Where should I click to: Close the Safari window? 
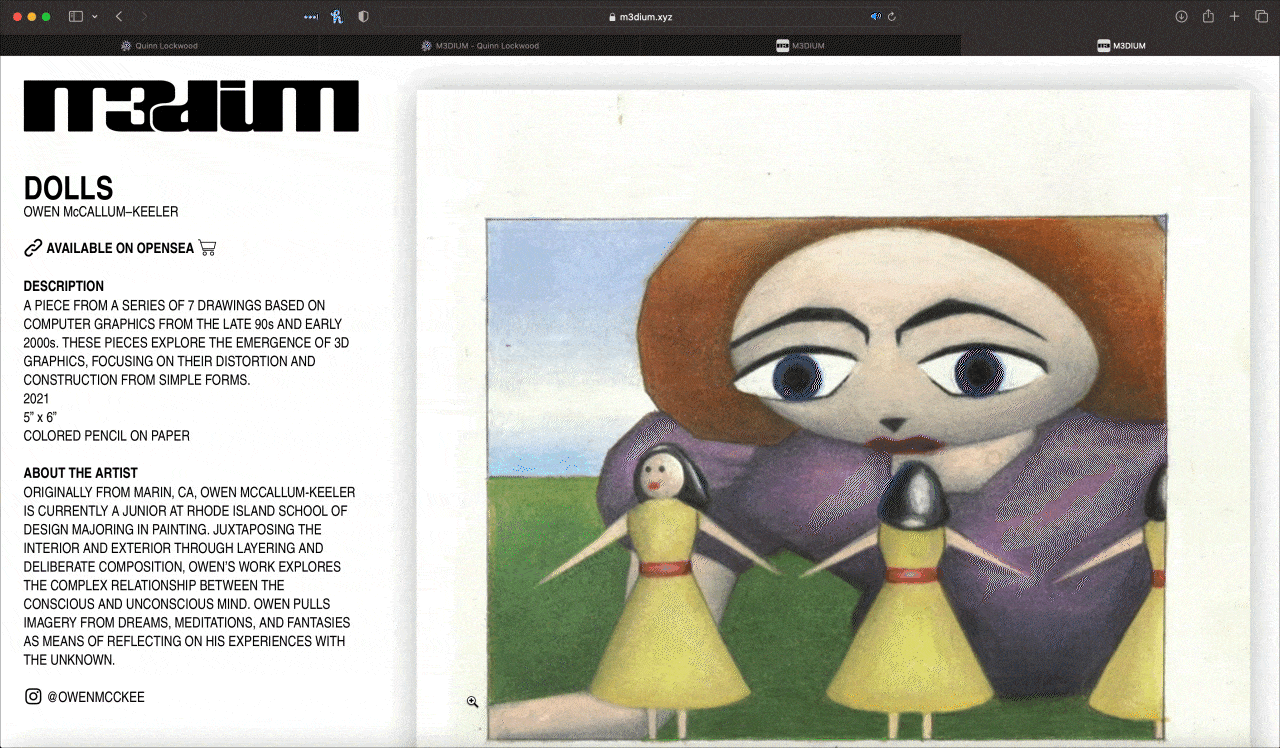pyautogui.click(x=18, y=17)
